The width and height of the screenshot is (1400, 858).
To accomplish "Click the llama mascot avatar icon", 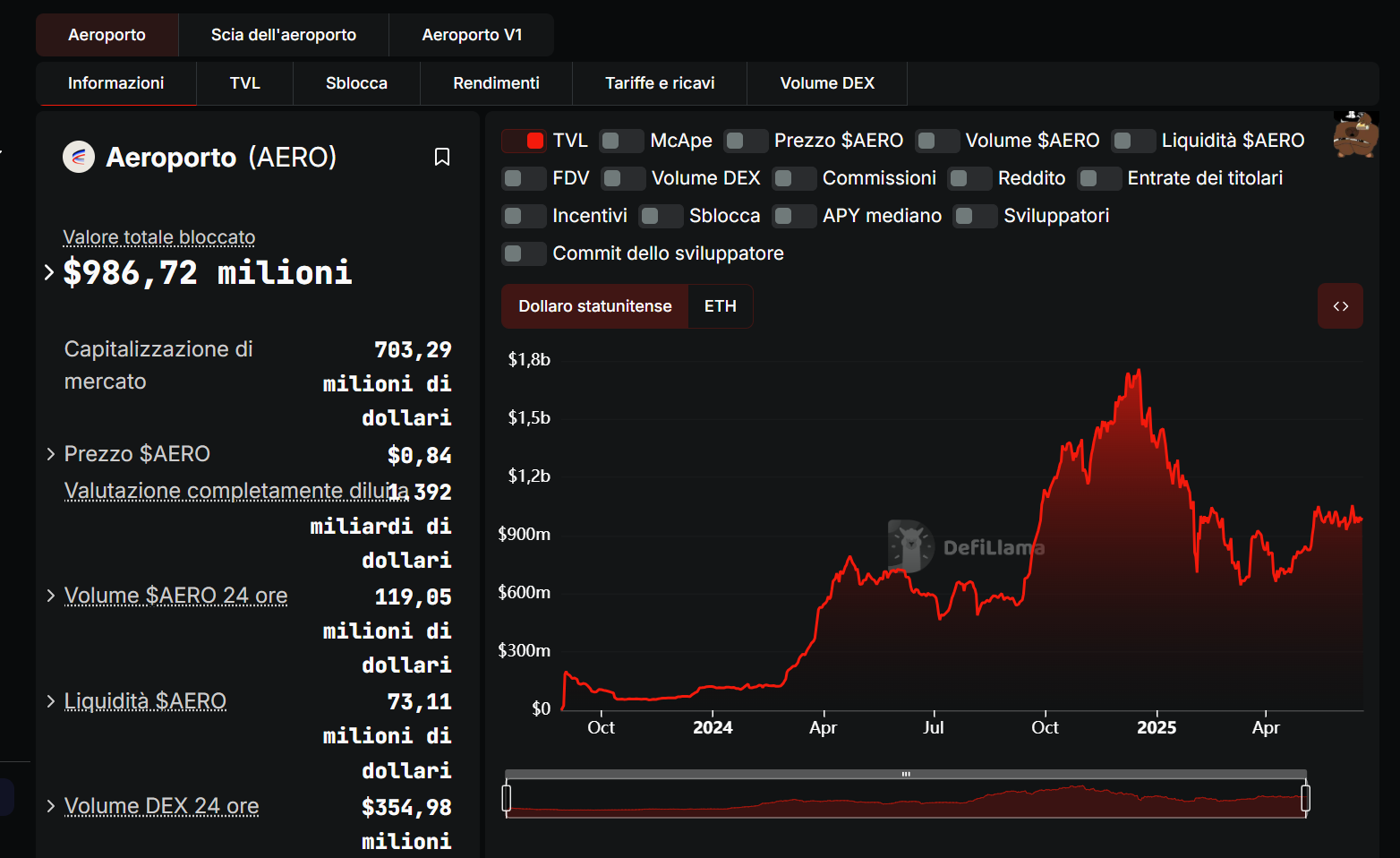I will tap(1355, 134).
